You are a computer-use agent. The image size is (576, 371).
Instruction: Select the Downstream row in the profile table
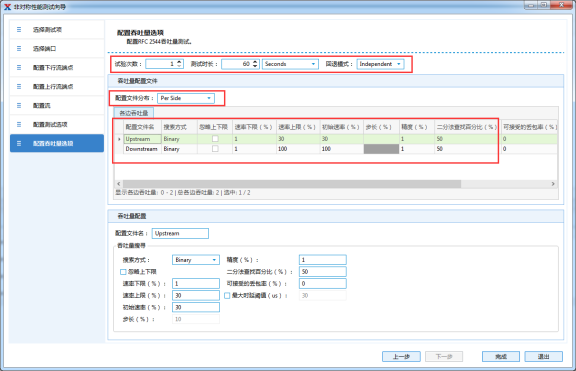tap(335, 149)
